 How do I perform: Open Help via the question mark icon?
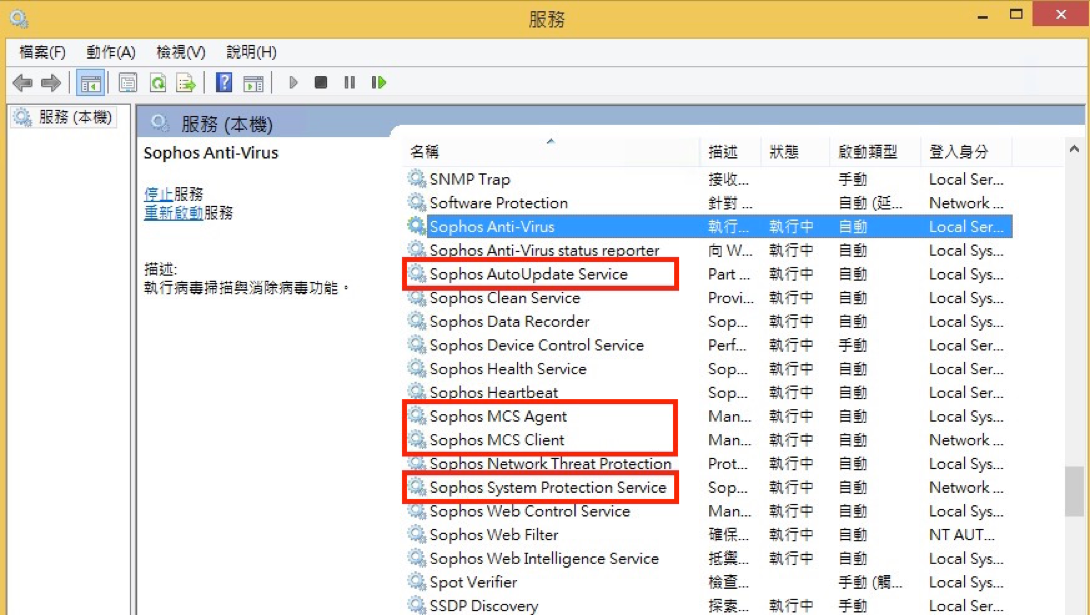click(x=224, y=83)
